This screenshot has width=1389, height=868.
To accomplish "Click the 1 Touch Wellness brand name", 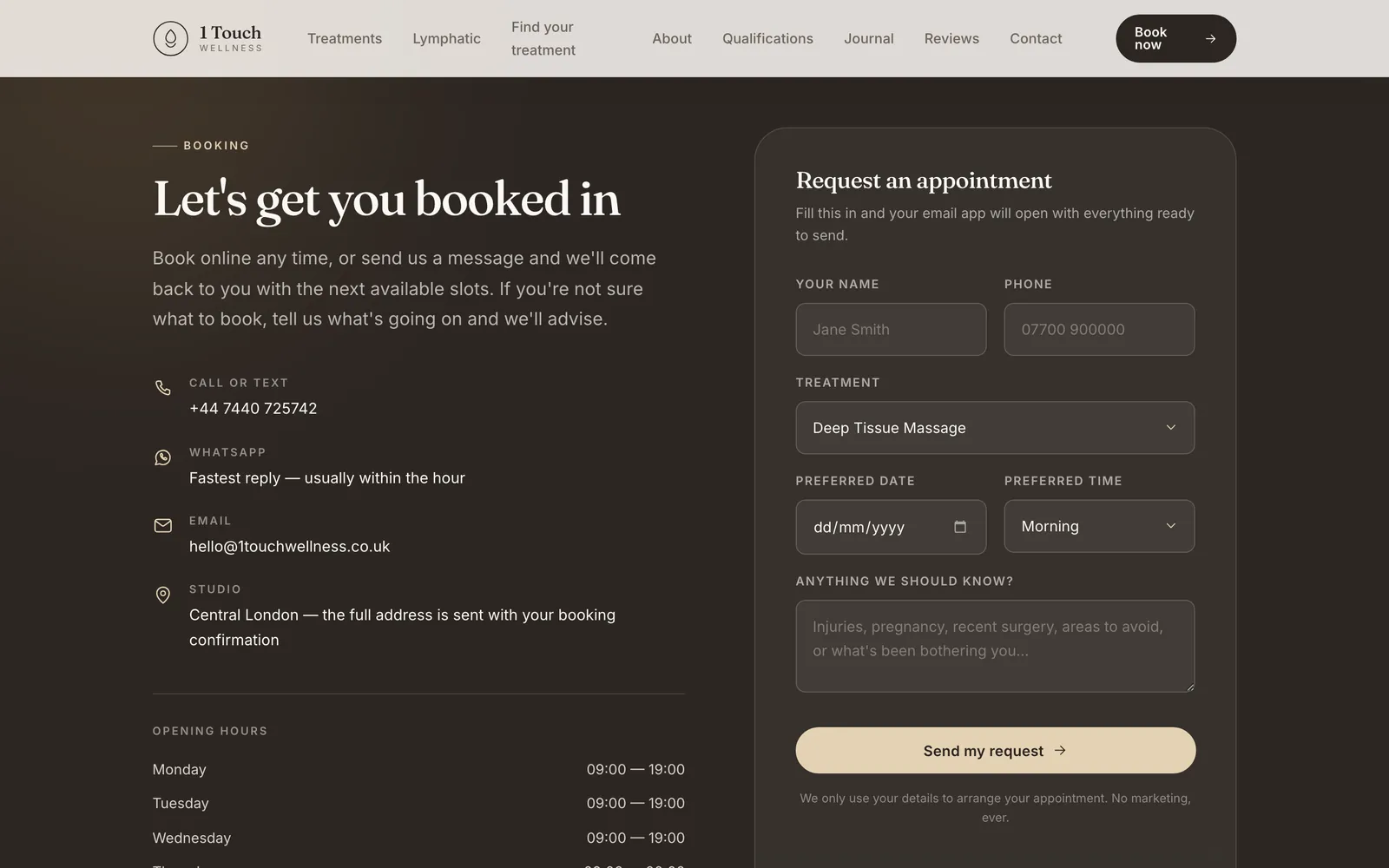I will click(x=230, y=38).
